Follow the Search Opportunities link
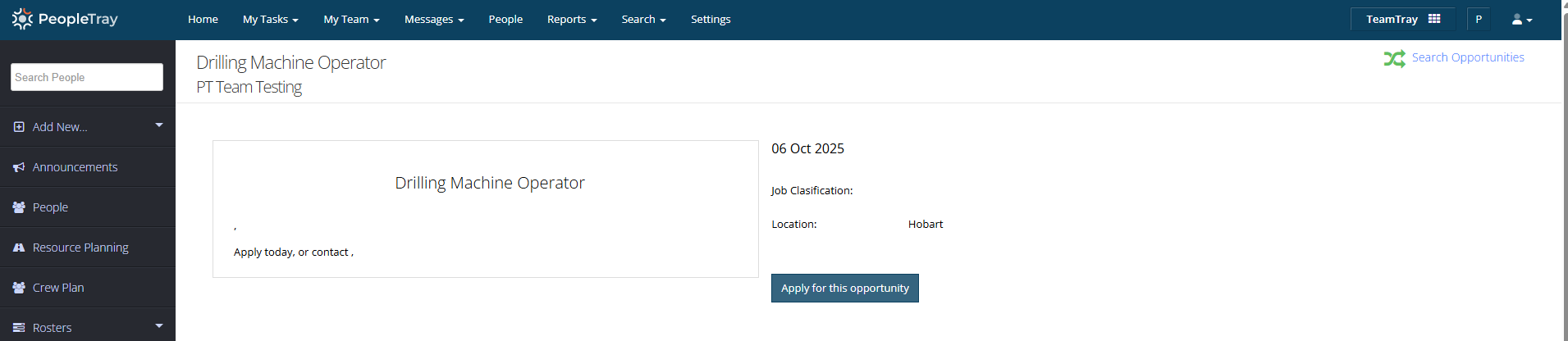 1467,57
